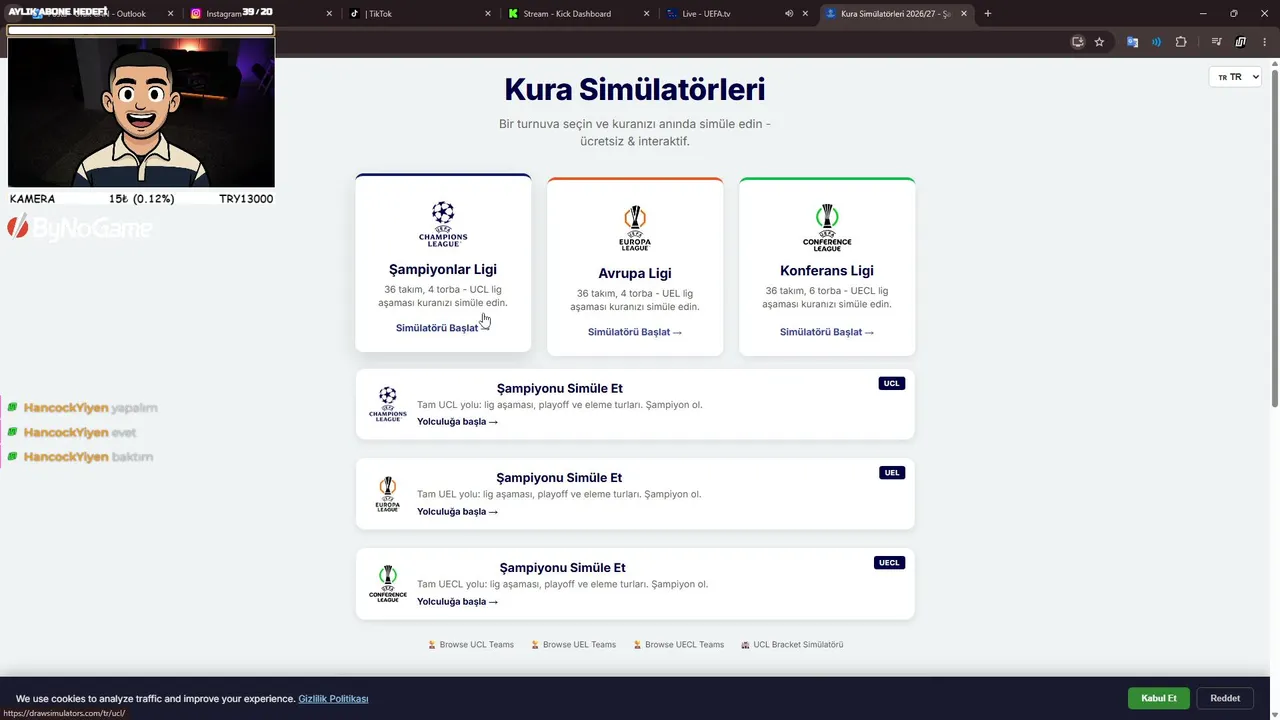The height and width of the screenshot is (720, 1280).
Task: Switch to the TikTok tab
Action: click(x=420, y=14)
